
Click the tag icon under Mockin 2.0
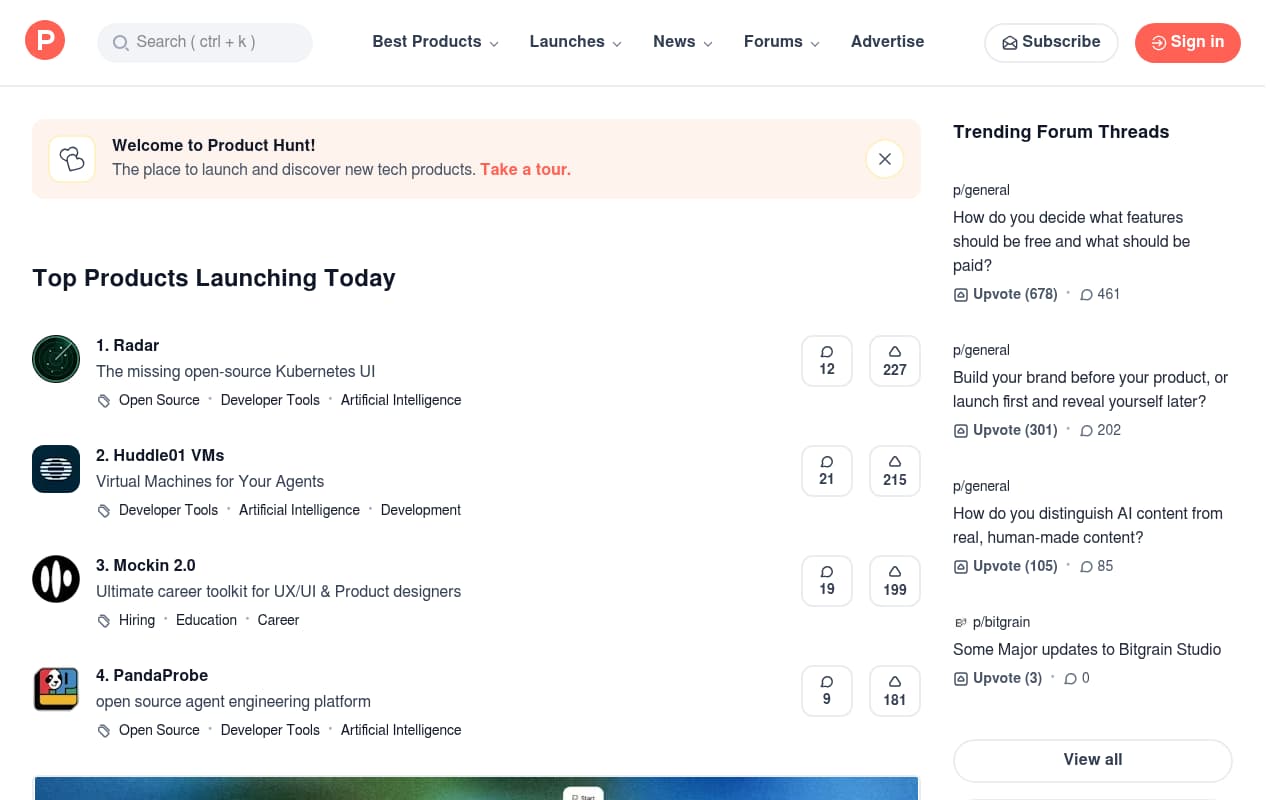(104, 621)
